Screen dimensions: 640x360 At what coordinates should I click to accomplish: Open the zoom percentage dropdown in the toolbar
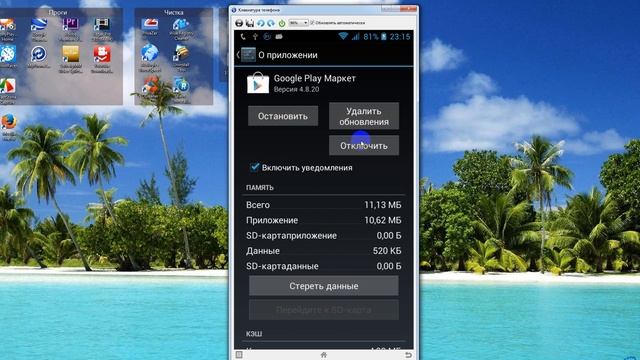click(298, 23)
